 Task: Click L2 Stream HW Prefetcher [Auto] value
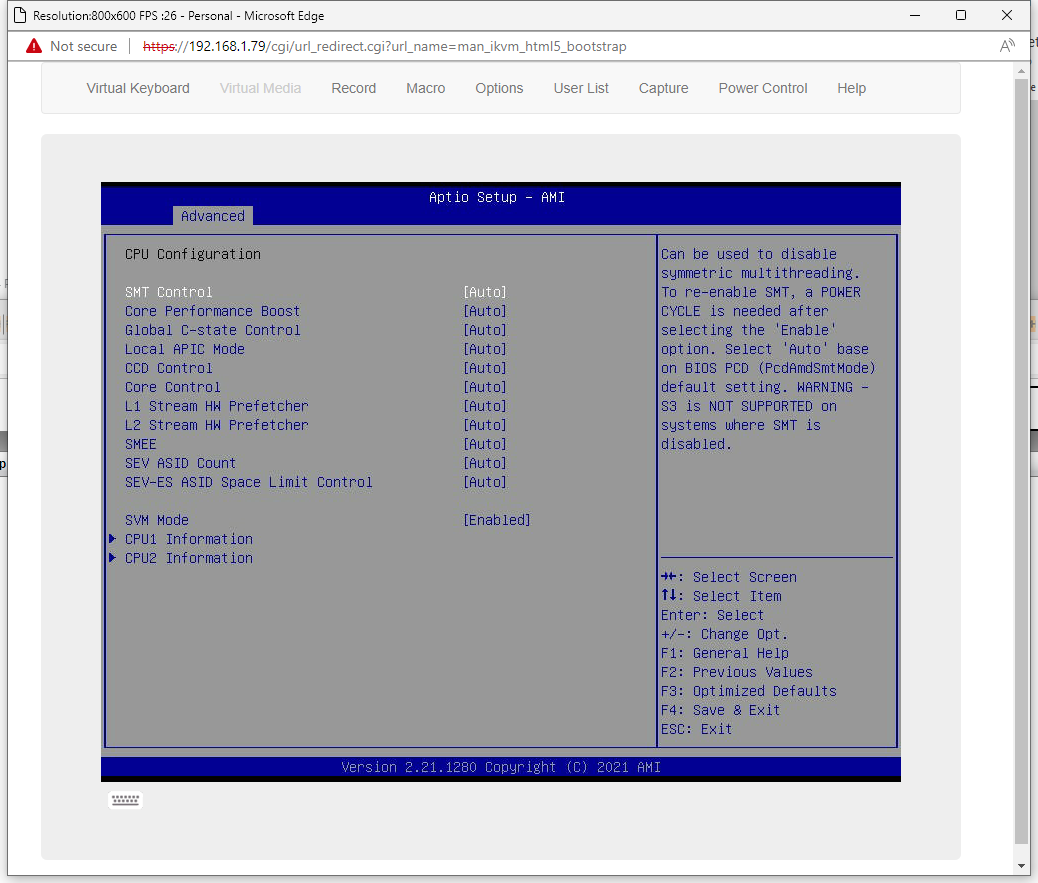click(x=485, y=425)
